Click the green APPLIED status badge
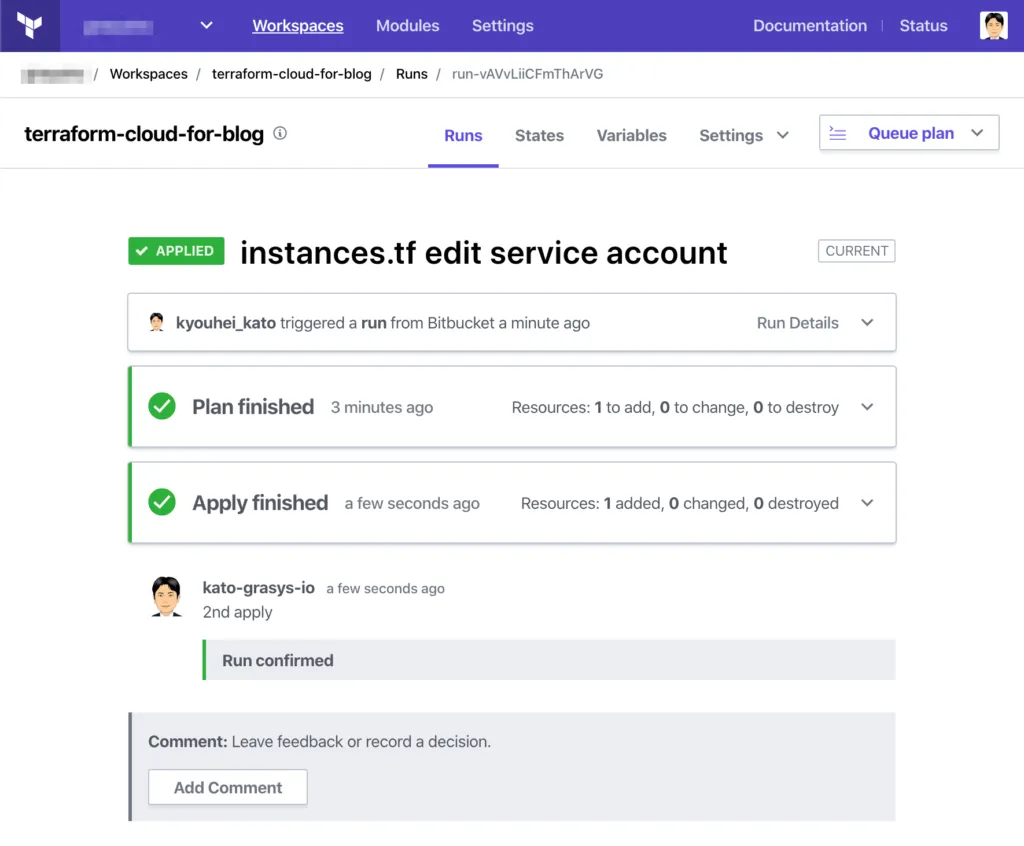This screenshot has width=1024, height=846. tap(176, 251)
